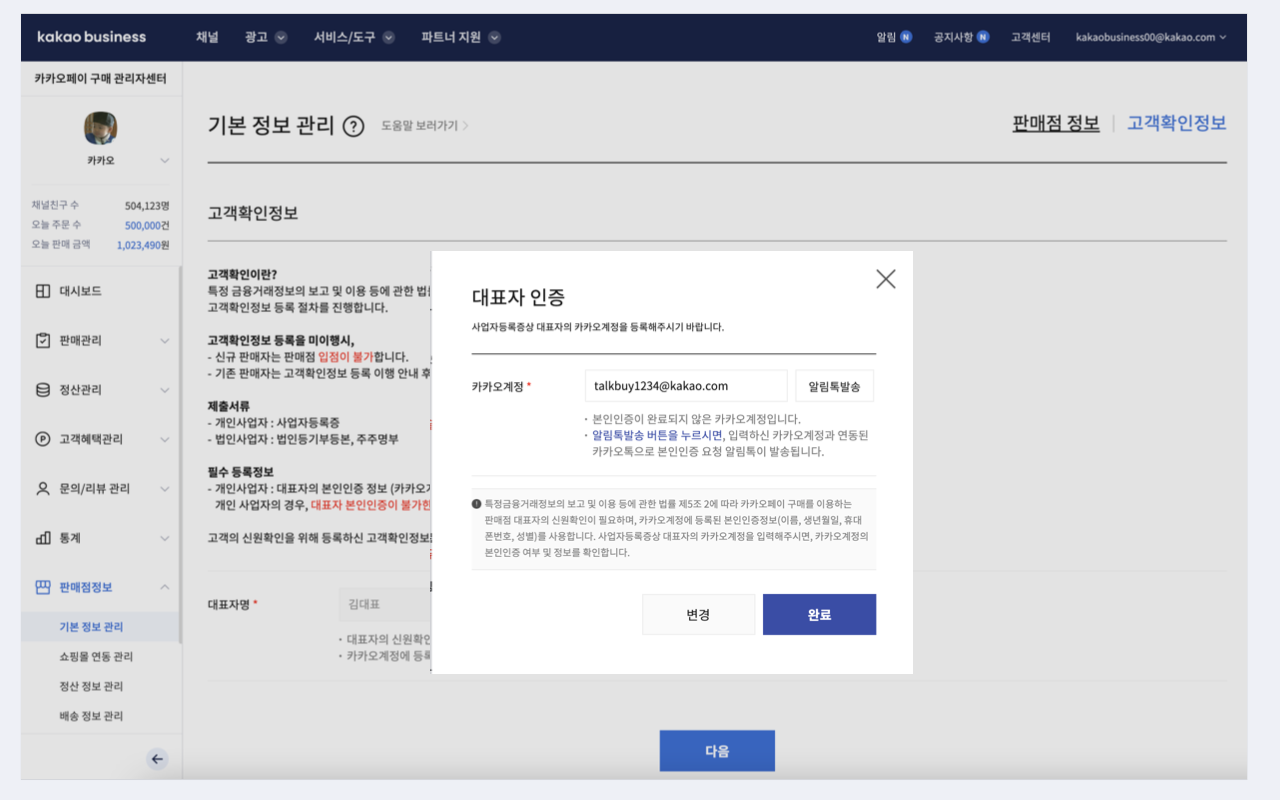The width and height of the screenshot is (1280, 800).
Task: Expand the 카카오 channel selector chevron
Action: pos(165,161)
